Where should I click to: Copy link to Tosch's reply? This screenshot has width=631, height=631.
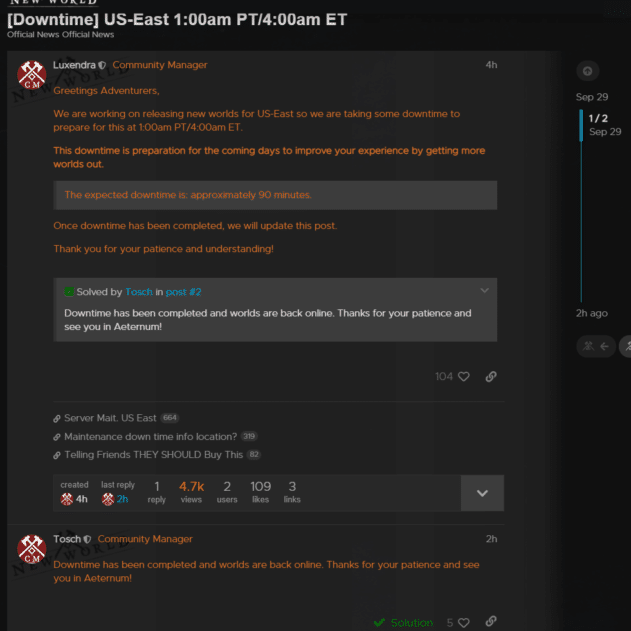pyautogui.click(x=491, y=621)
